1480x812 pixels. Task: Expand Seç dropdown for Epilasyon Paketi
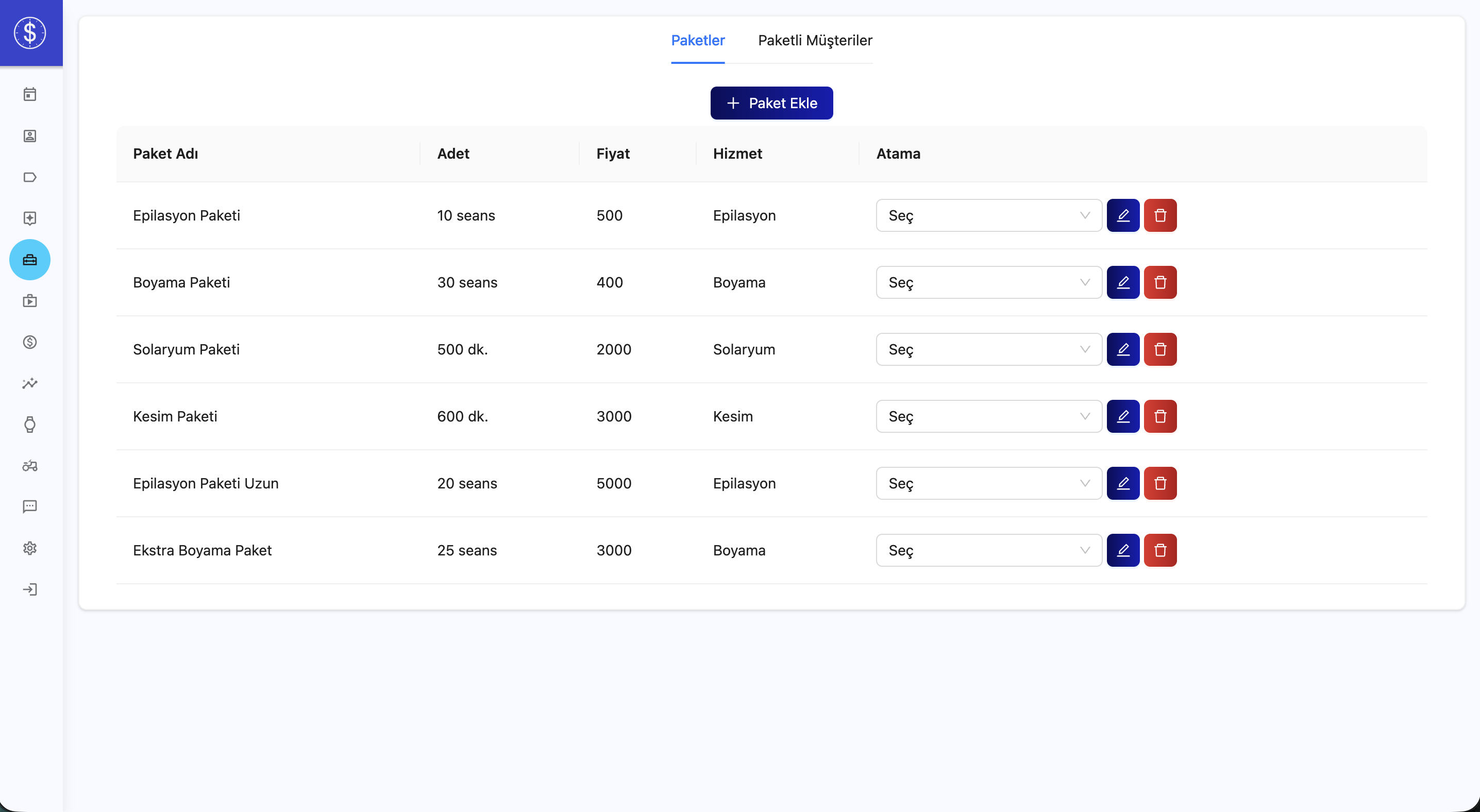(988, 215)
